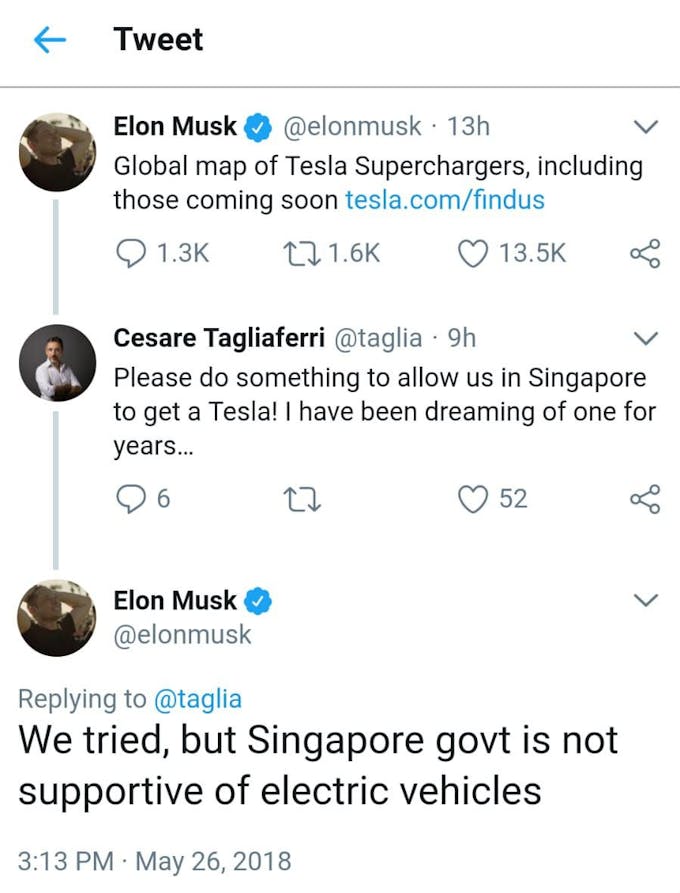Expand options for Cesare Tagliaferri's tweet

[x=647, y=338]
